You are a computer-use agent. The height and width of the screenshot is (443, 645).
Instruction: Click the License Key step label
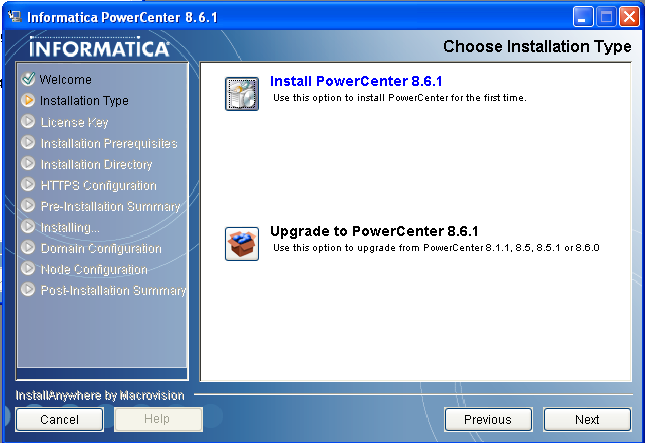pyautogui.click(x=74, y=122)
